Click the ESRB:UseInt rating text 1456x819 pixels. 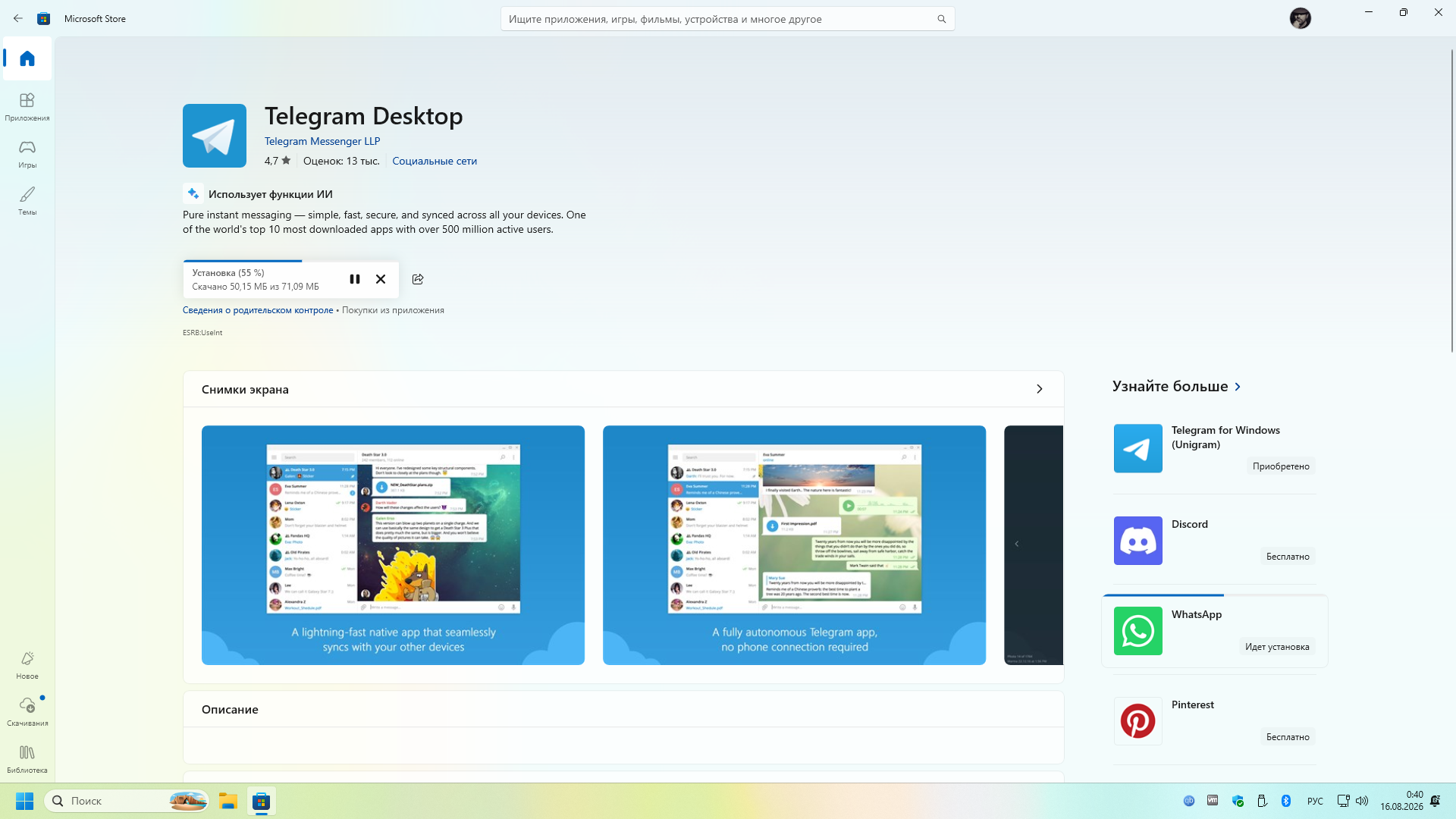(x=202, y=333)
